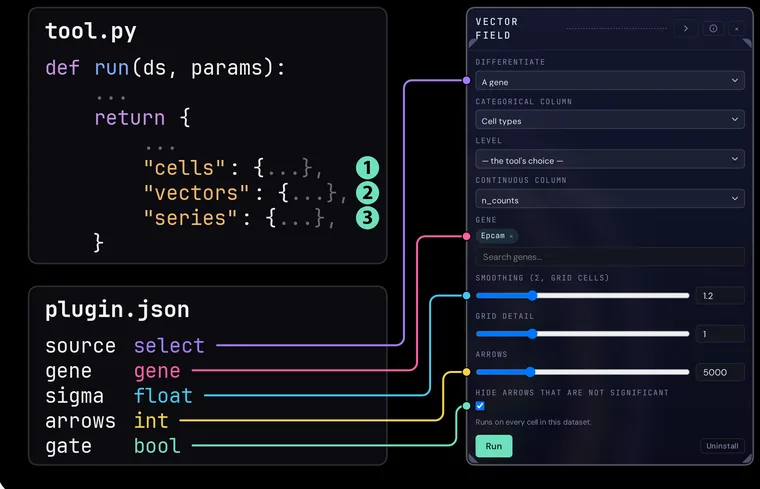Click the tool.py heading

[x=91, y=32]
